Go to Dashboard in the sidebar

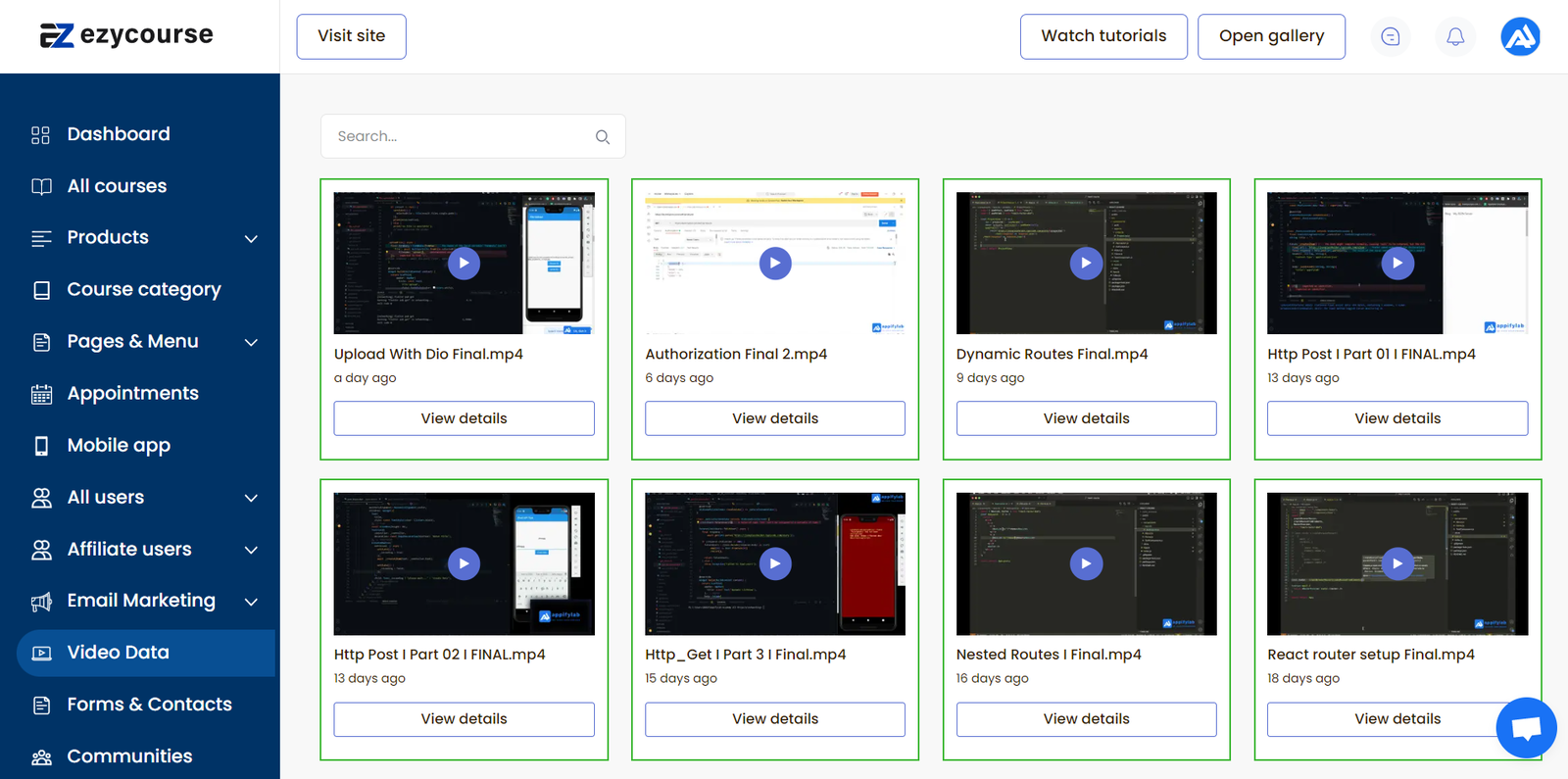118,134
